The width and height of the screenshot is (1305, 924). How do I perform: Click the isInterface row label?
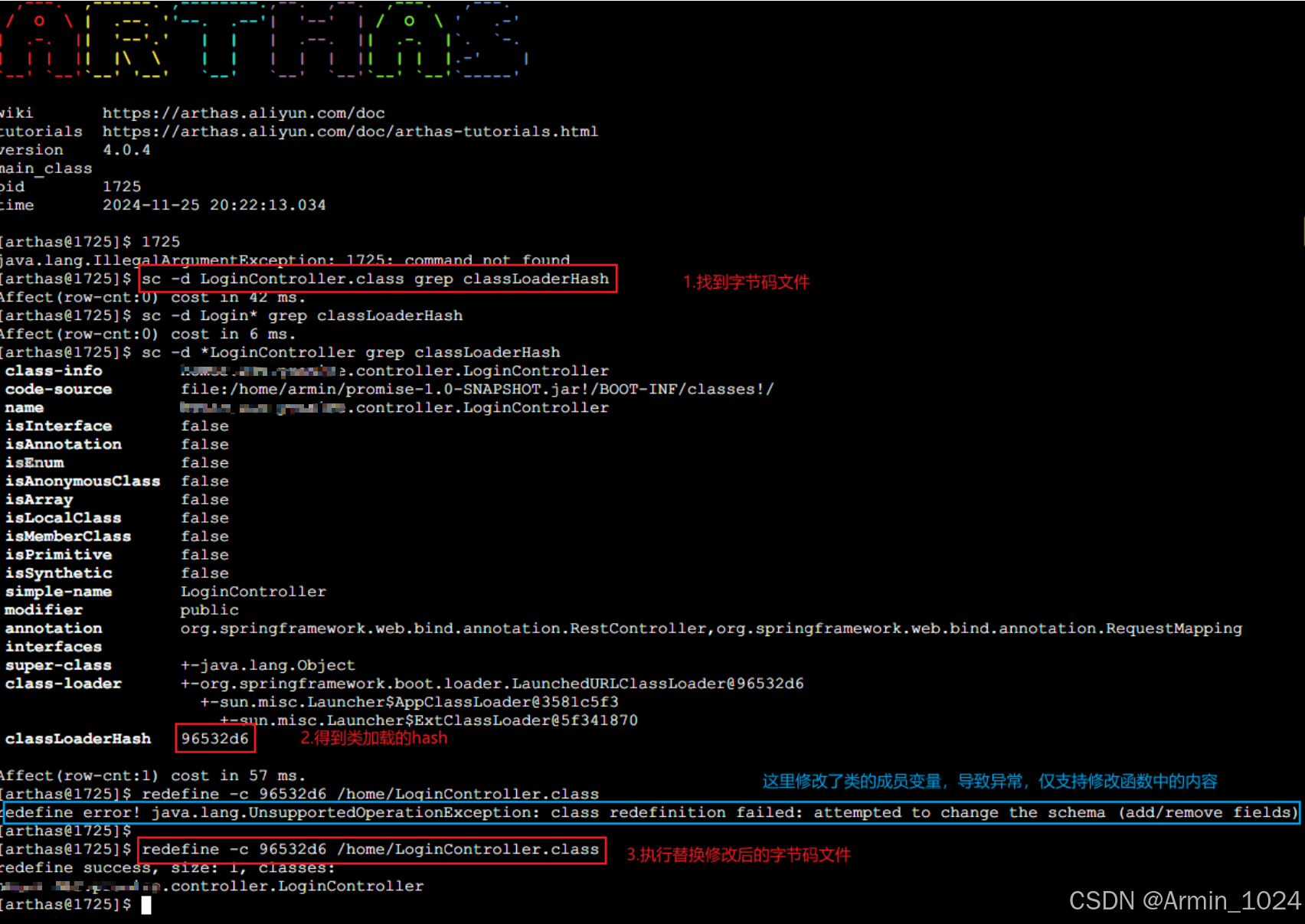(58, 426)
